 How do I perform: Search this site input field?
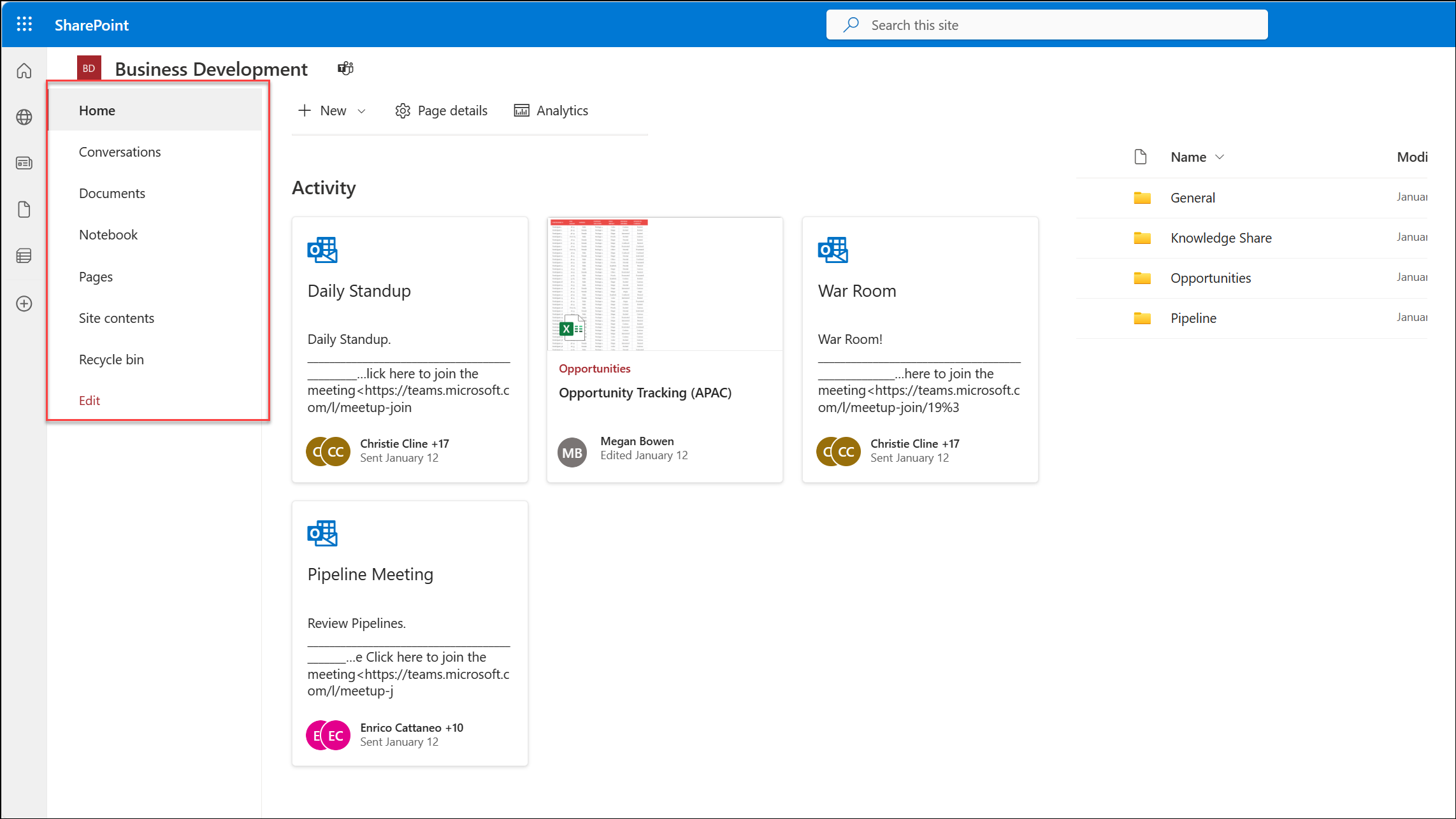pyautogui.click(x=1046, y=24)
